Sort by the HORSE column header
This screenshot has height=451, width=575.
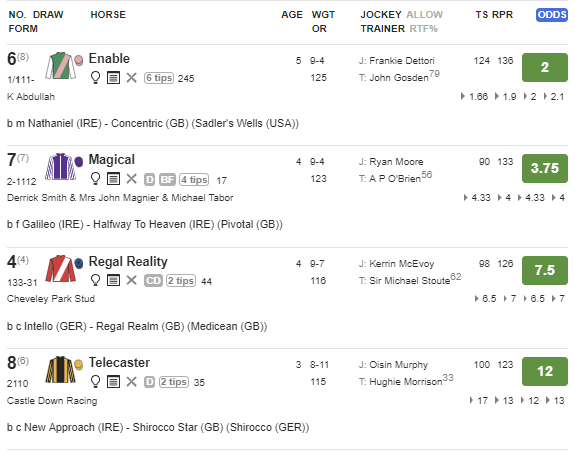[x=108, y=15]
